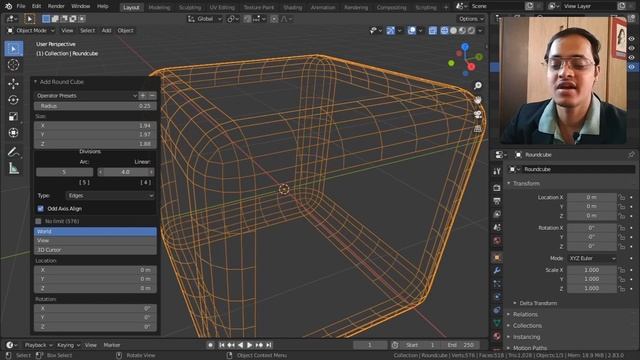Select the Move tool

[x=13, y=84]
